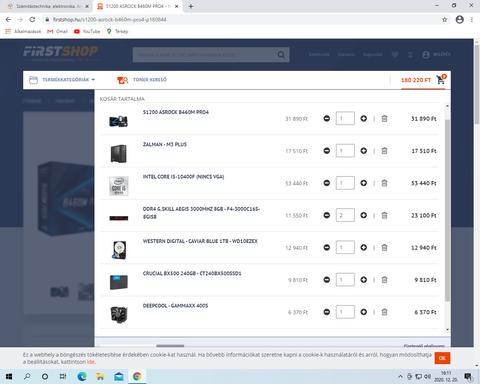Decrease quantity of G.Skill Aegis DDR4 memory
The image size is (480, 384).
click(327, 215)
